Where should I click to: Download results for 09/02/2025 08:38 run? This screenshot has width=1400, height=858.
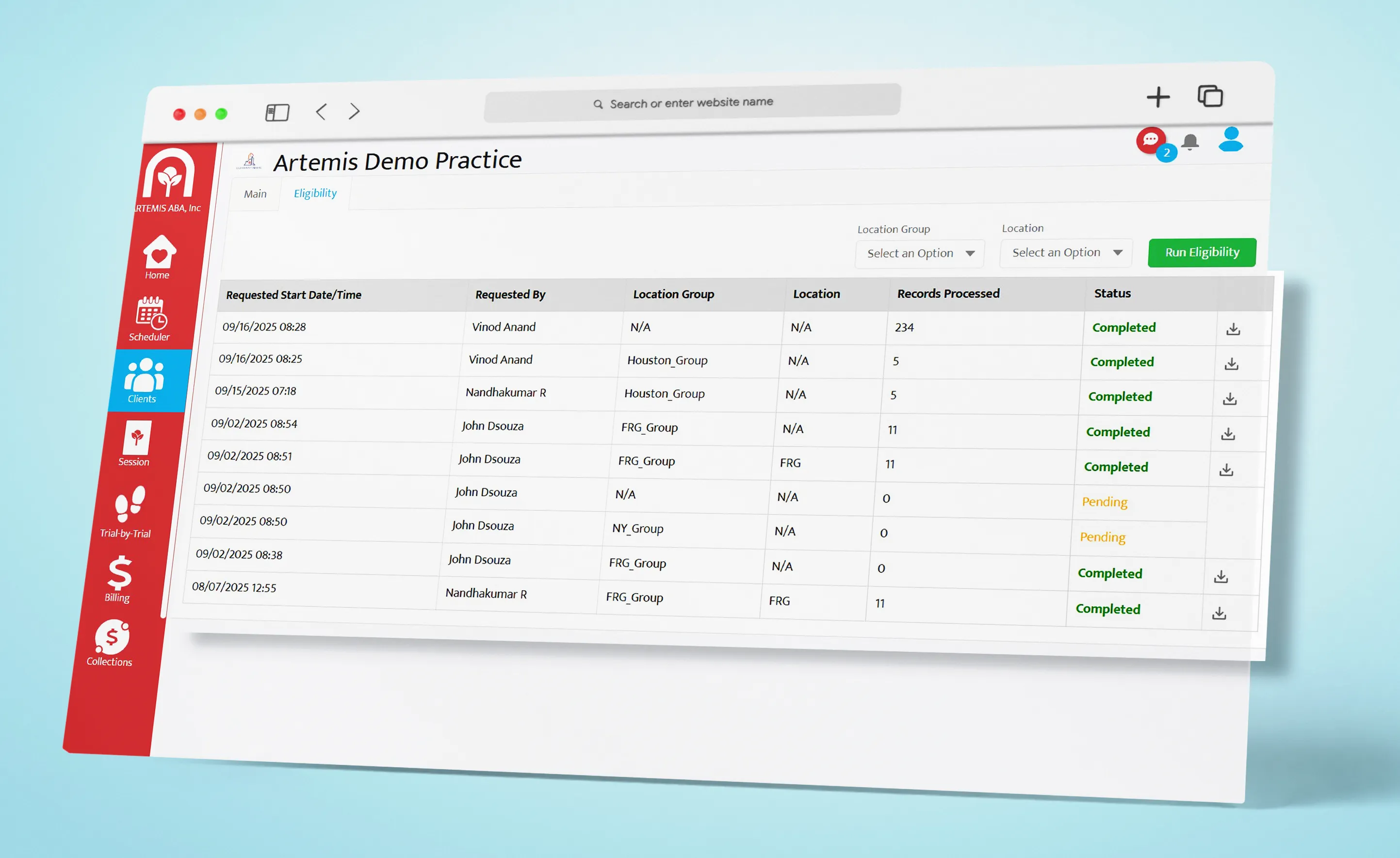(x=1221, y=577)
